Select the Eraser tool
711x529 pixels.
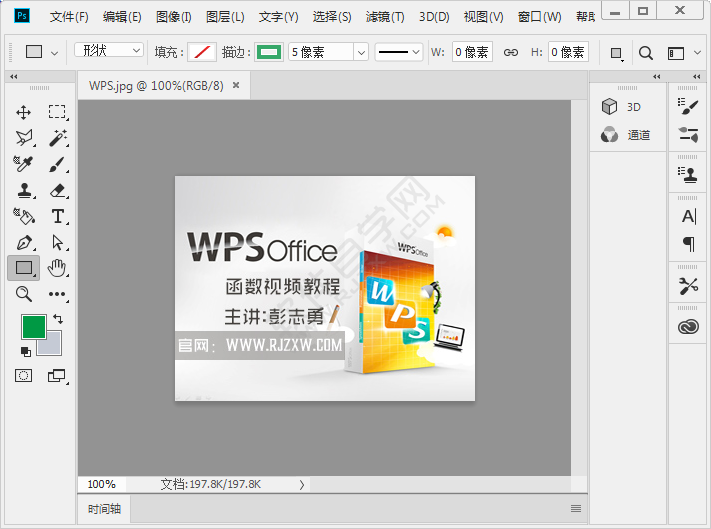[x=58, y=190]
